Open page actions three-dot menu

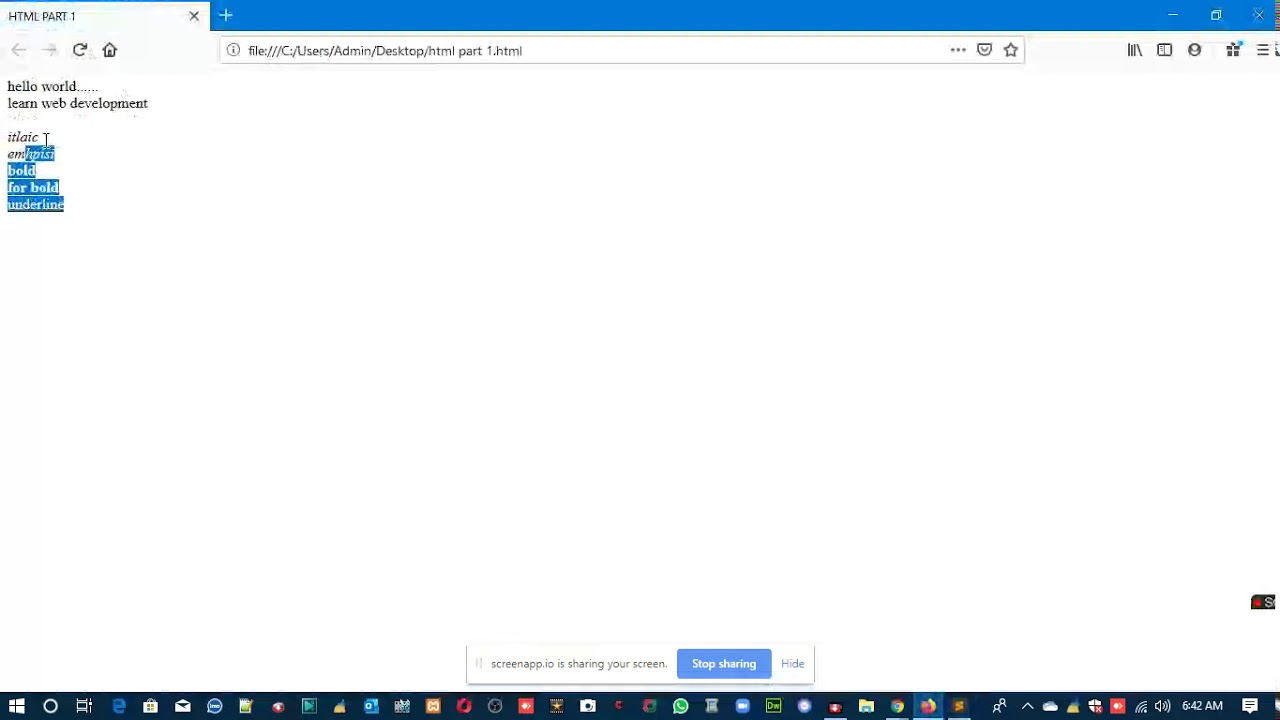[958, 50]
